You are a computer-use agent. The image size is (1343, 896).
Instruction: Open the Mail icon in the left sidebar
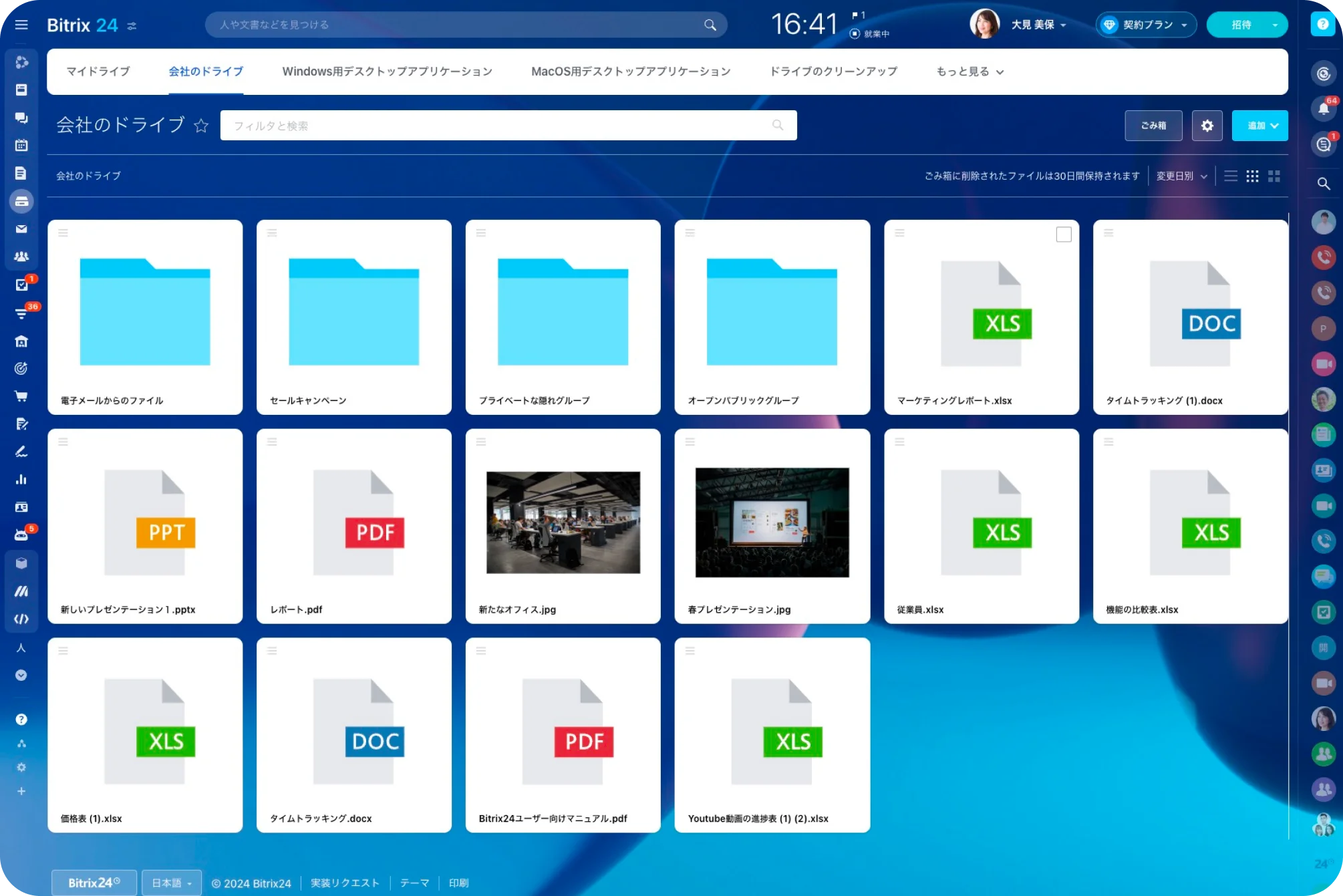22,229
